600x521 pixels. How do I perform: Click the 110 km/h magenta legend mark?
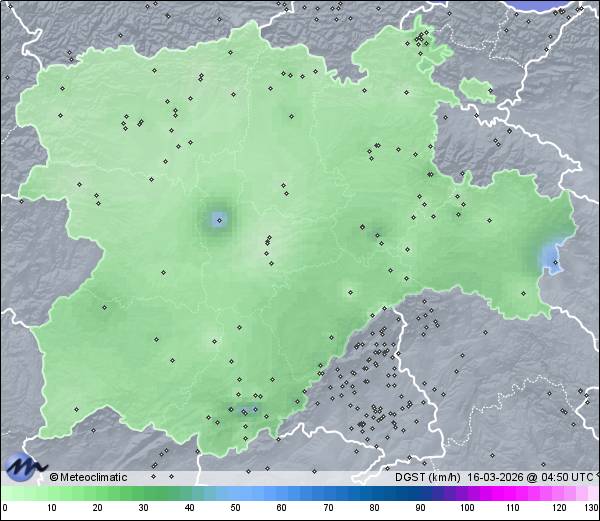click(512, 507)
